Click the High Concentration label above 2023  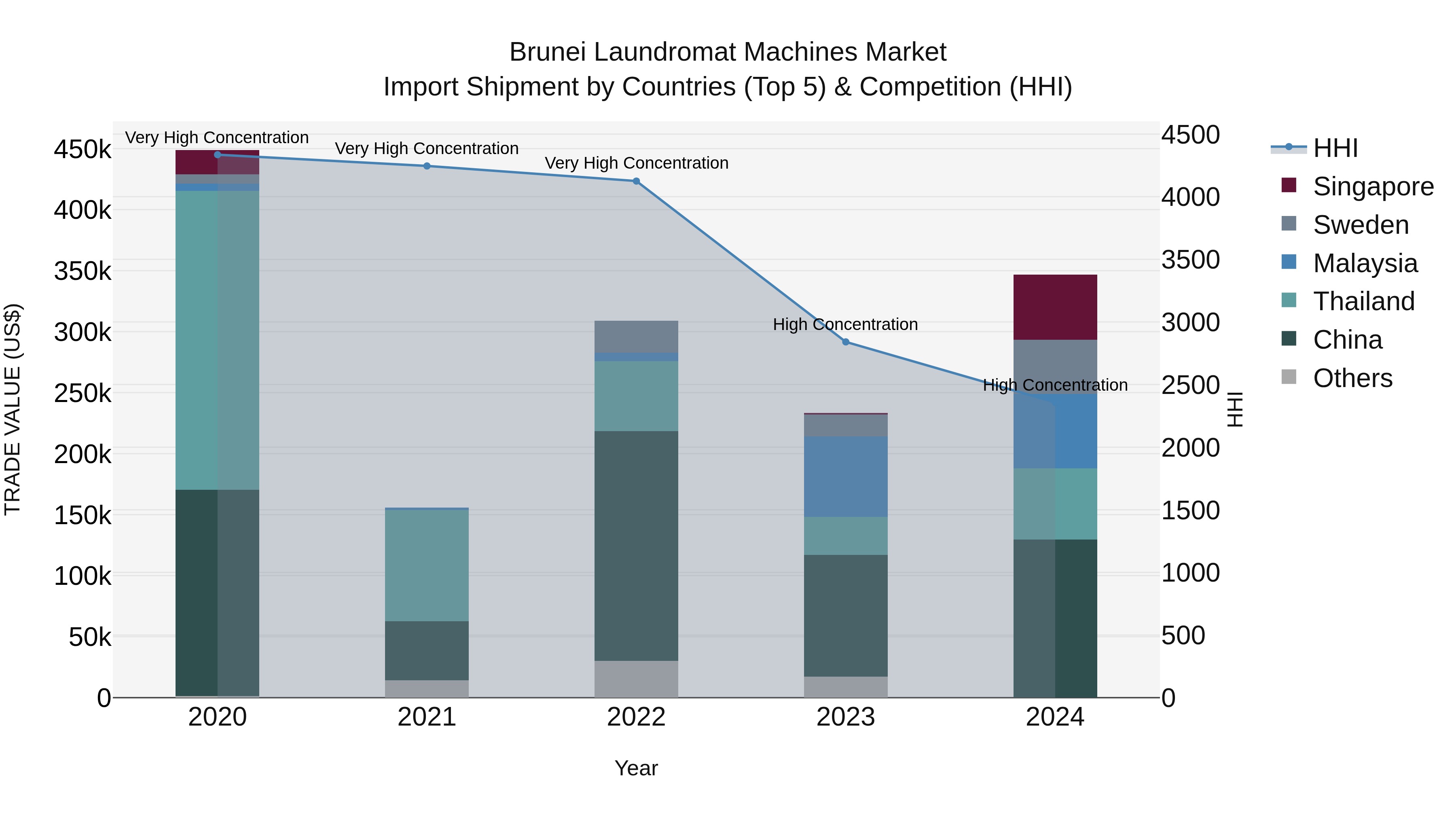click(846, 324)
